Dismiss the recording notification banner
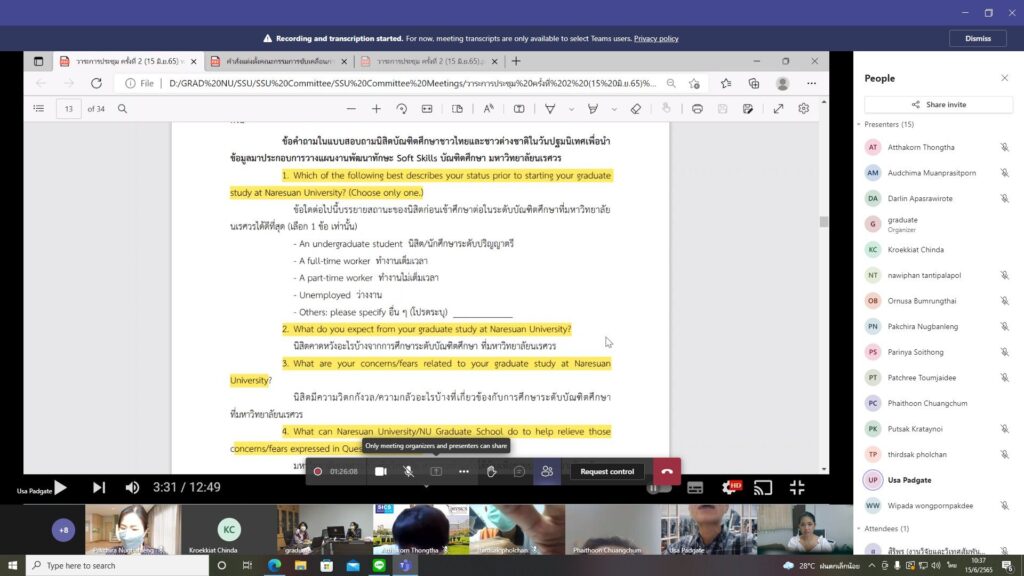The width and height of the screenshot is (1024, 576). point(978,39)
